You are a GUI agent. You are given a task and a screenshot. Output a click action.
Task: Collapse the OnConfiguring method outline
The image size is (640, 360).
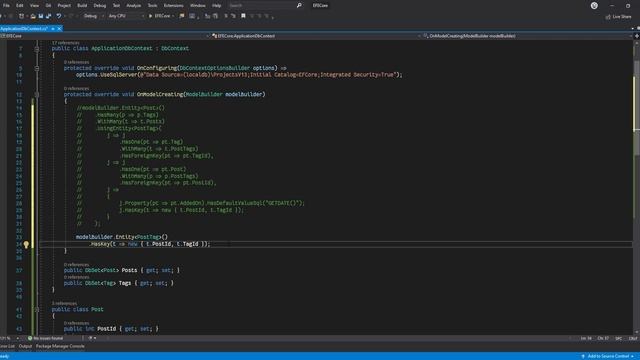[x=37, y=68]
